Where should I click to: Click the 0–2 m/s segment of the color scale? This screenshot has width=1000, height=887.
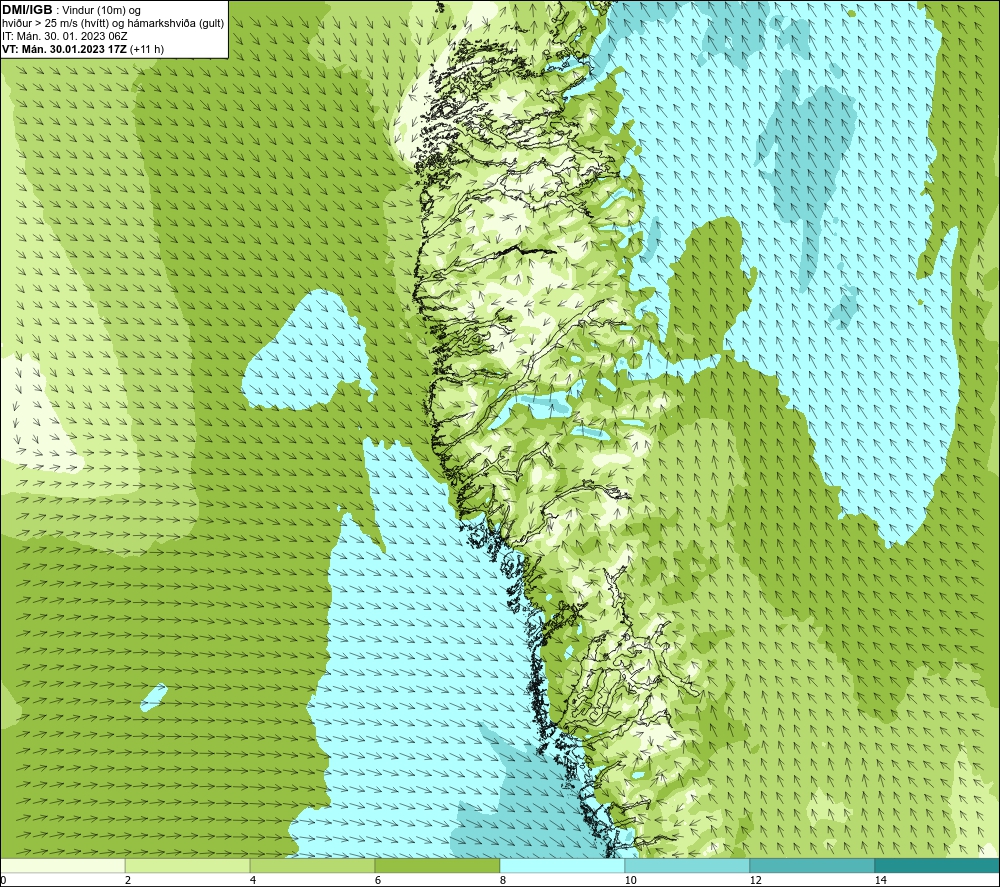(x=62, y=865)
